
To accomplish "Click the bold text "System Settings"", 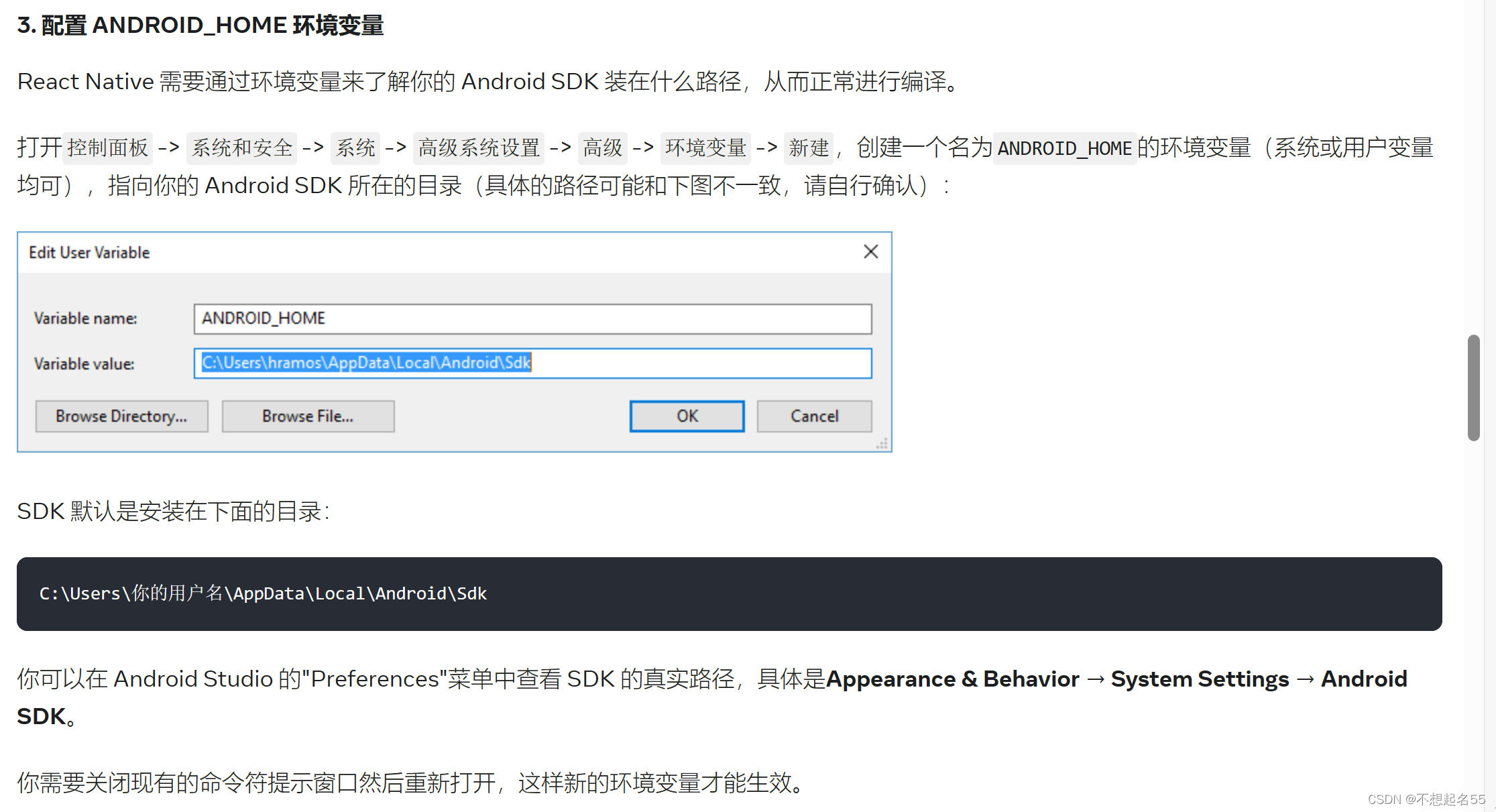I will coord(1200,679).
